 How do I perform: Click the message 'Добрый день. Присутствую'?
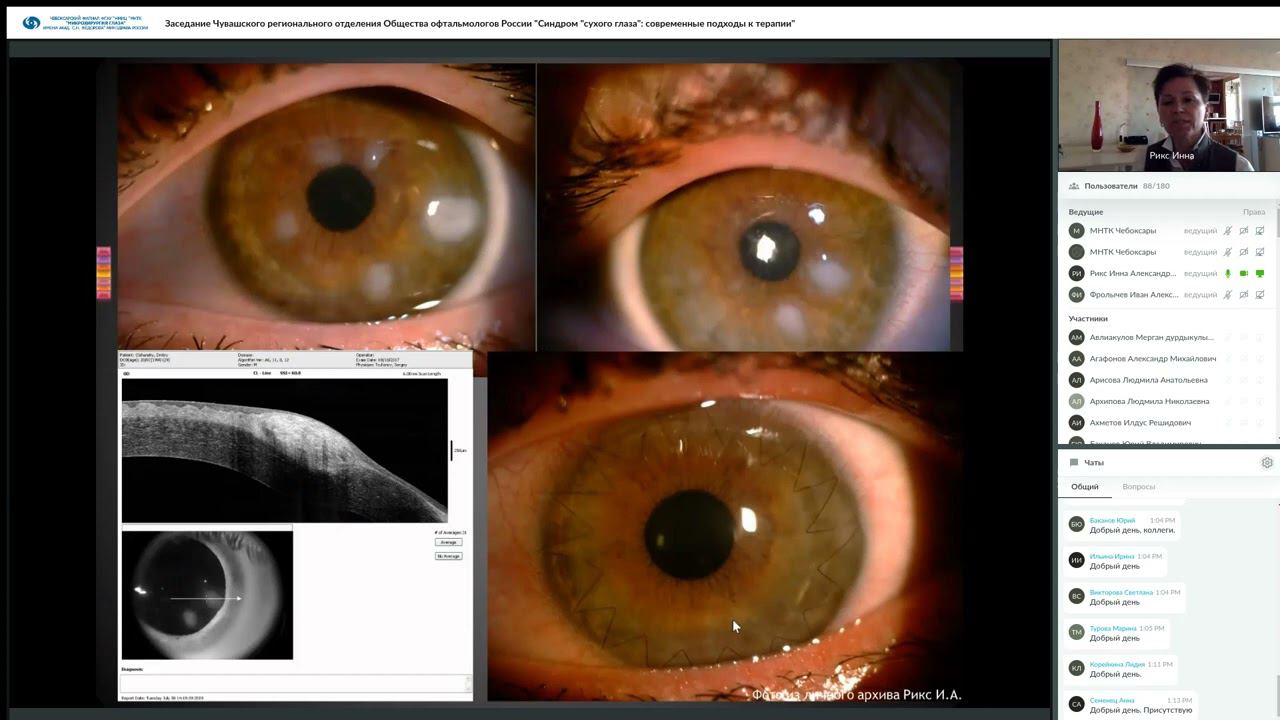click(x=1141, y=710)
